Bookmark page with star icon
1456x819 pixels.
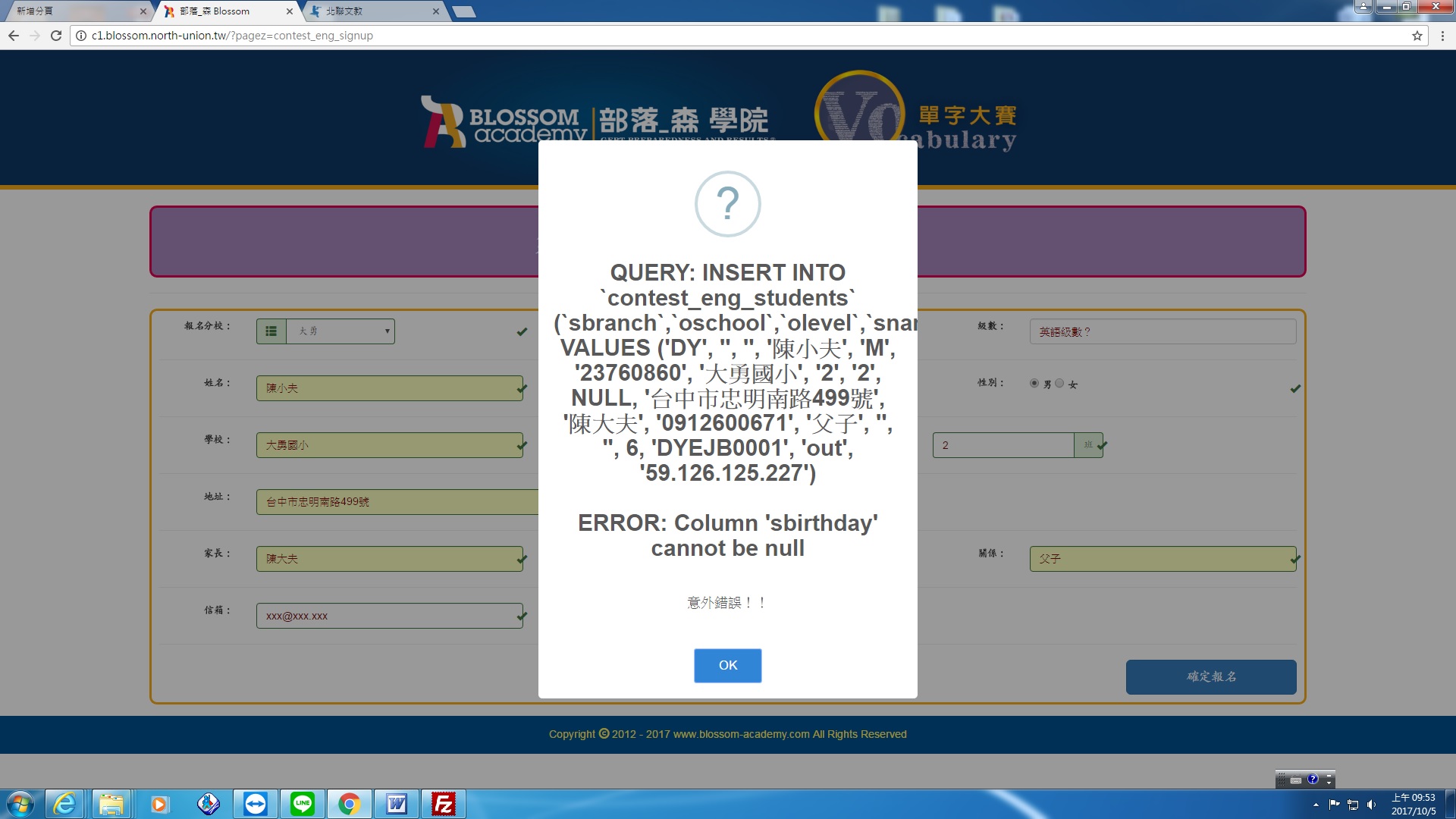tap(1417, 36)
